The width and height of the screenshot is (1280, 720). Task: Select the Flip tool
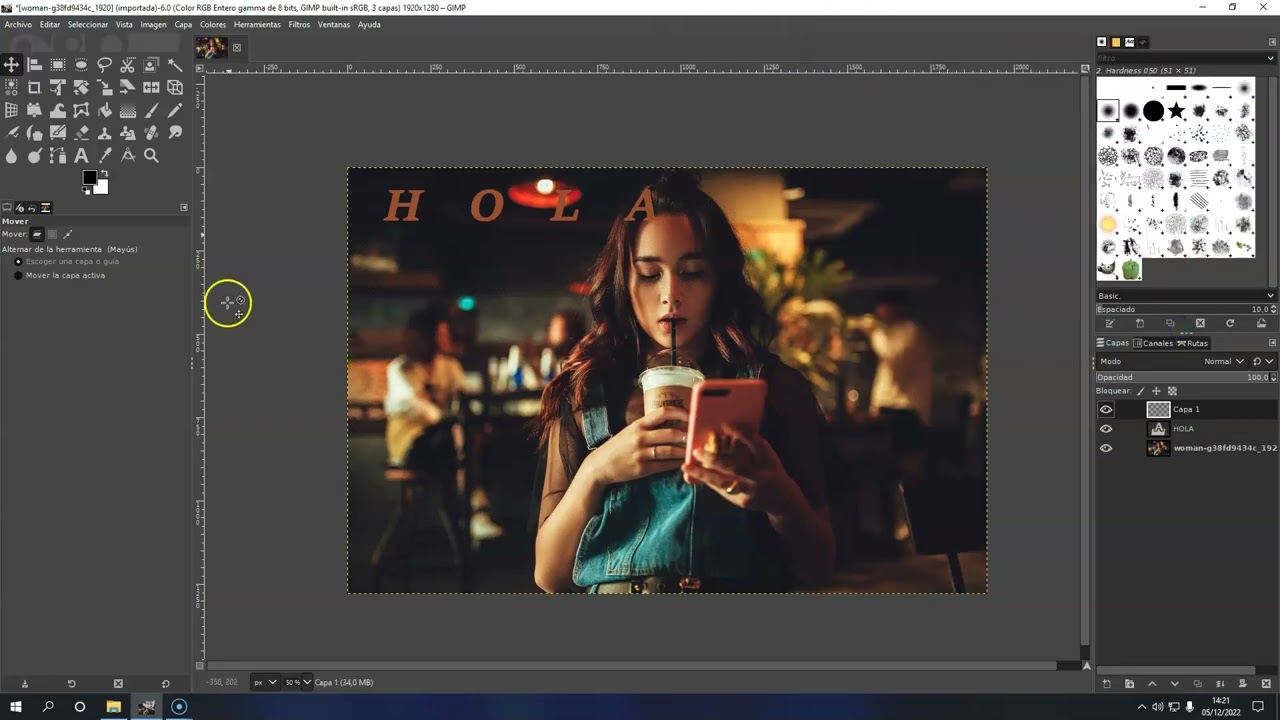pyautogui.click(x=151, y=88)
